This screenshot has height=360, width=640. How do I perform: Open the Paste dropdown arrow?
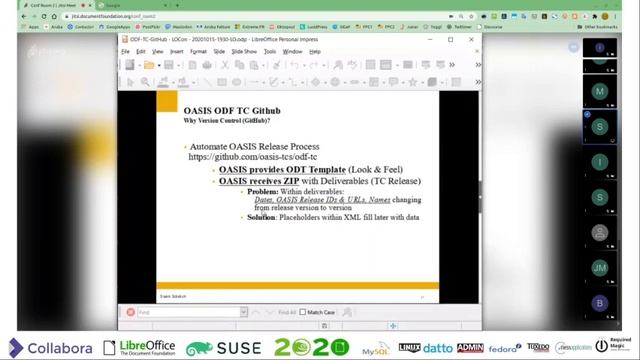point(264,66)
